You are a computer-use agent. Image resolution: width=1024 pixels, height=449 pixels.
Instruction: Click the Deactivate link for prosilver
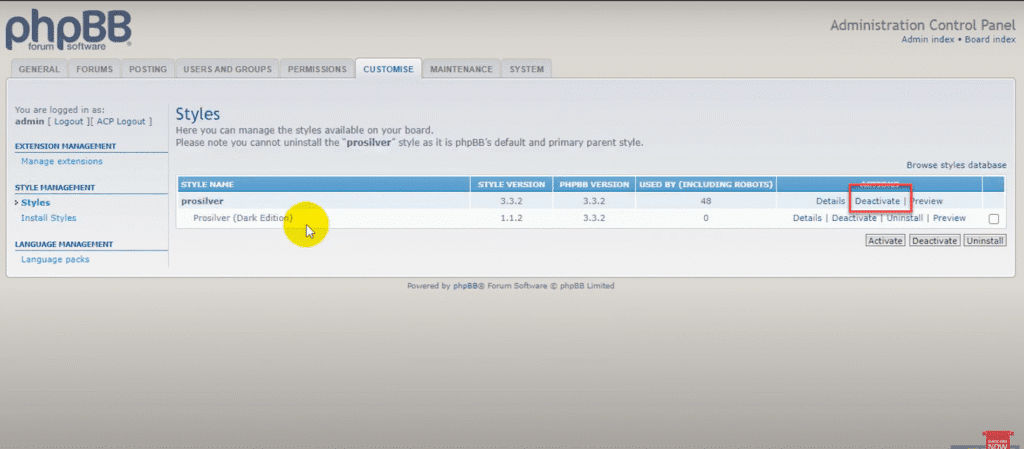877,201
